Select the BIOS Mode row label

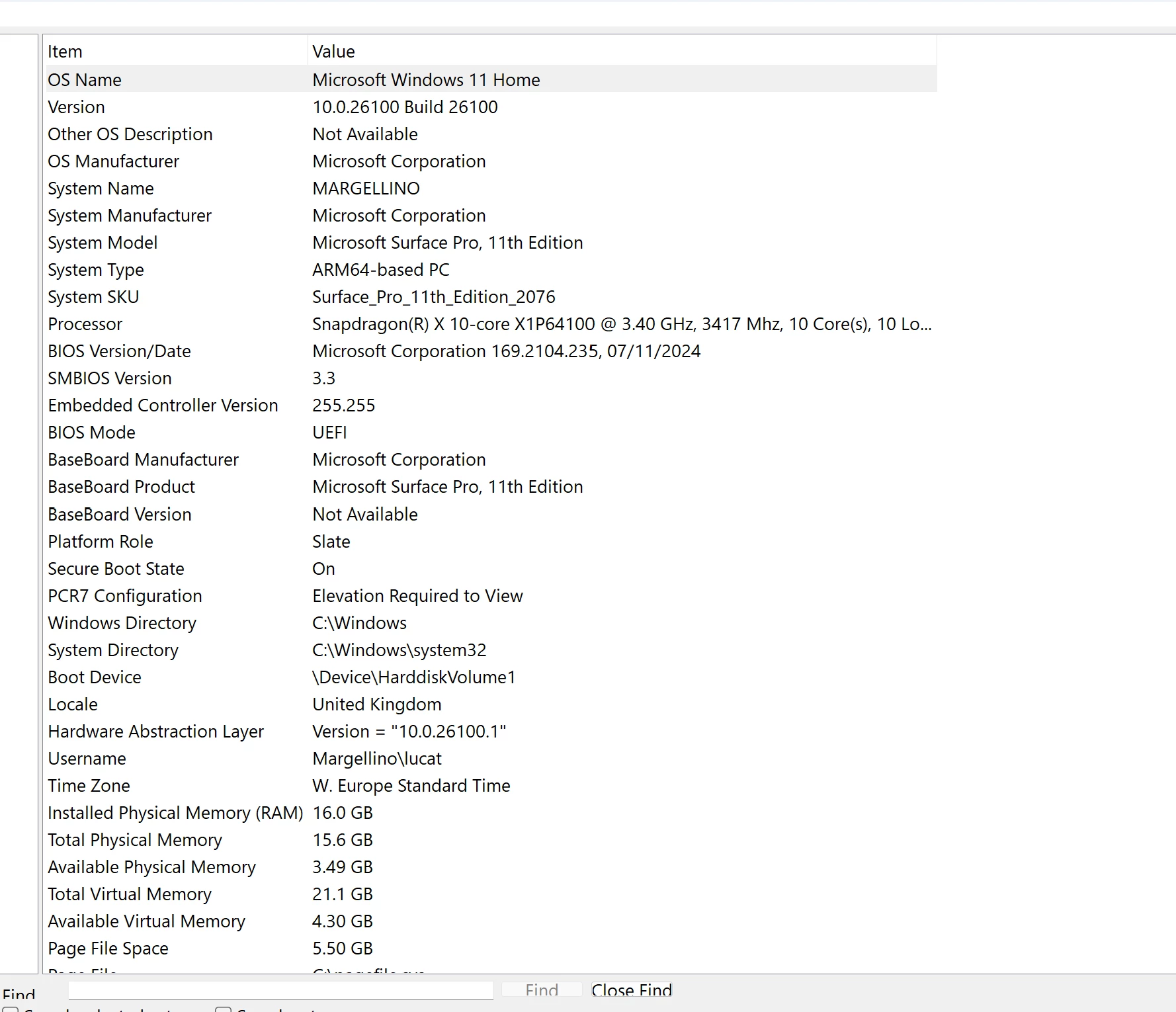coord(91,433)
